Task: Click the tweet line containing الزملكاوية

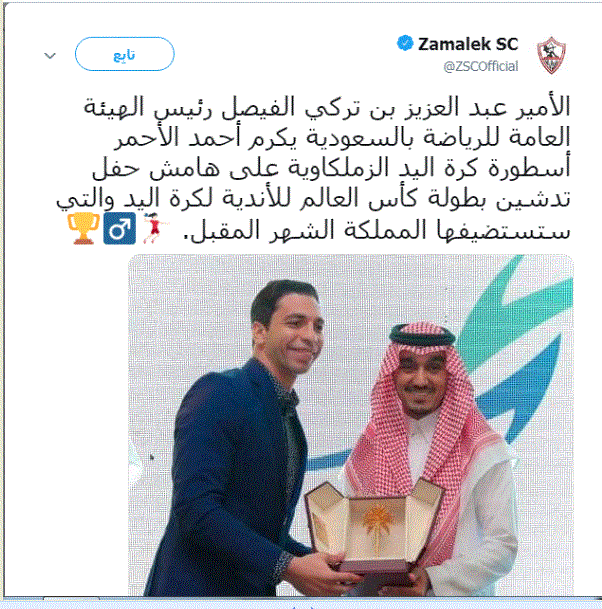Action: pos(331,169)
